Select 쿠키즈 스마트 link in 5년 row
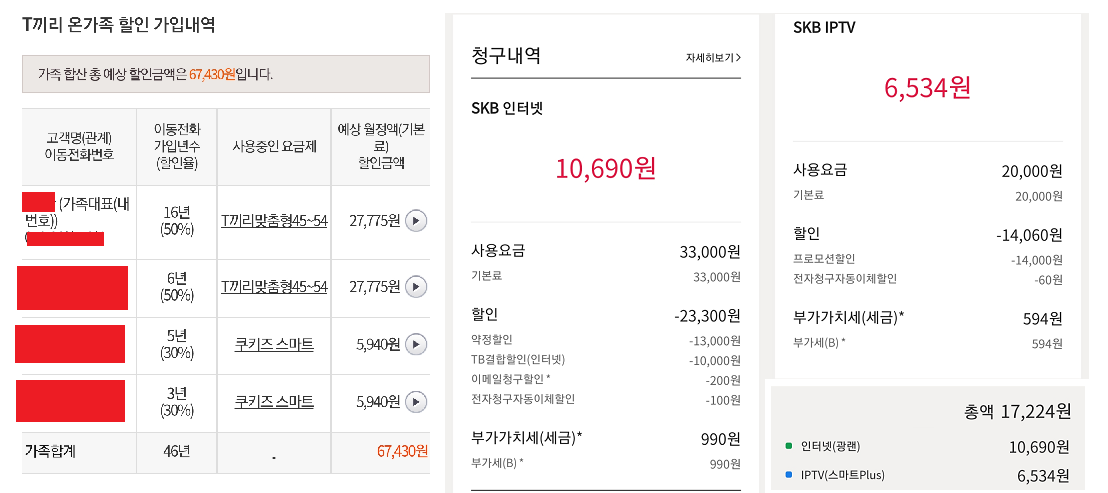 pos(274,344)
